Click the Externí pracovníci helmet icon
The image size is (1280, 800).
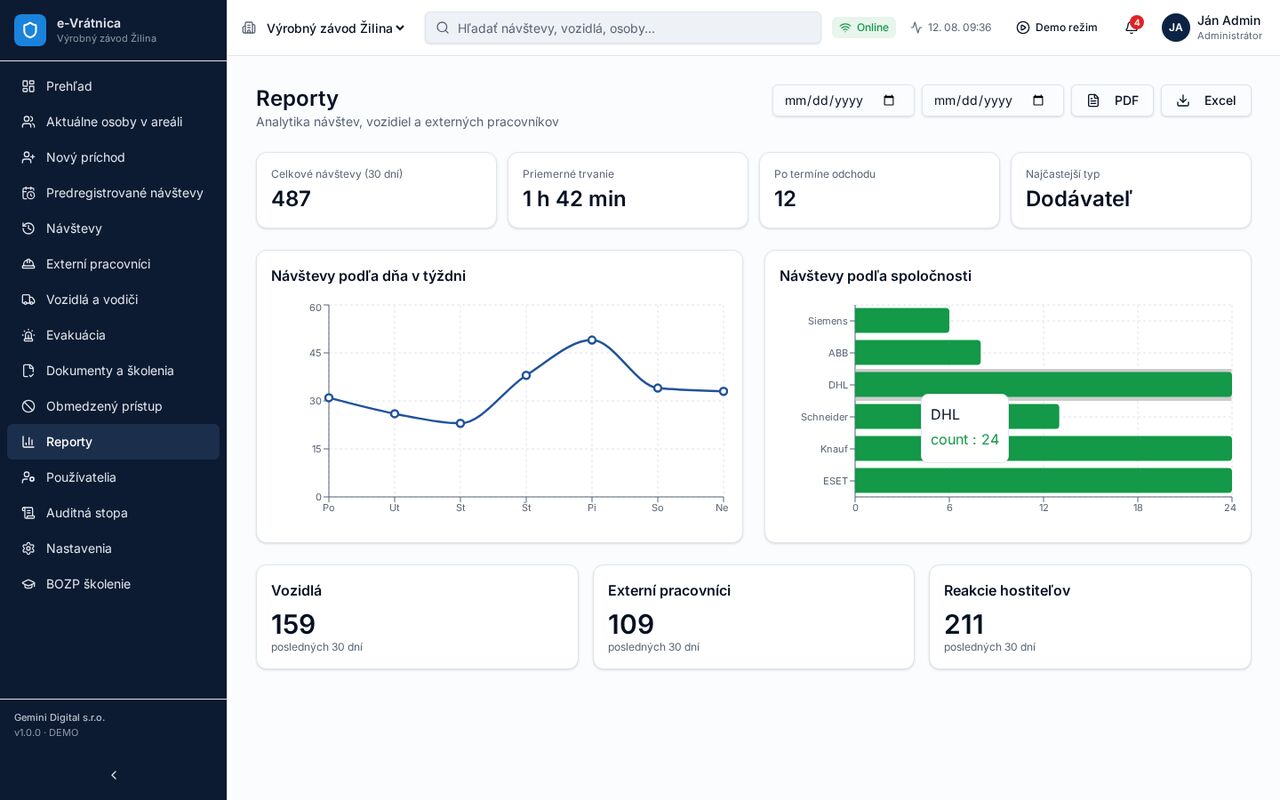click(x=28, y=264)
